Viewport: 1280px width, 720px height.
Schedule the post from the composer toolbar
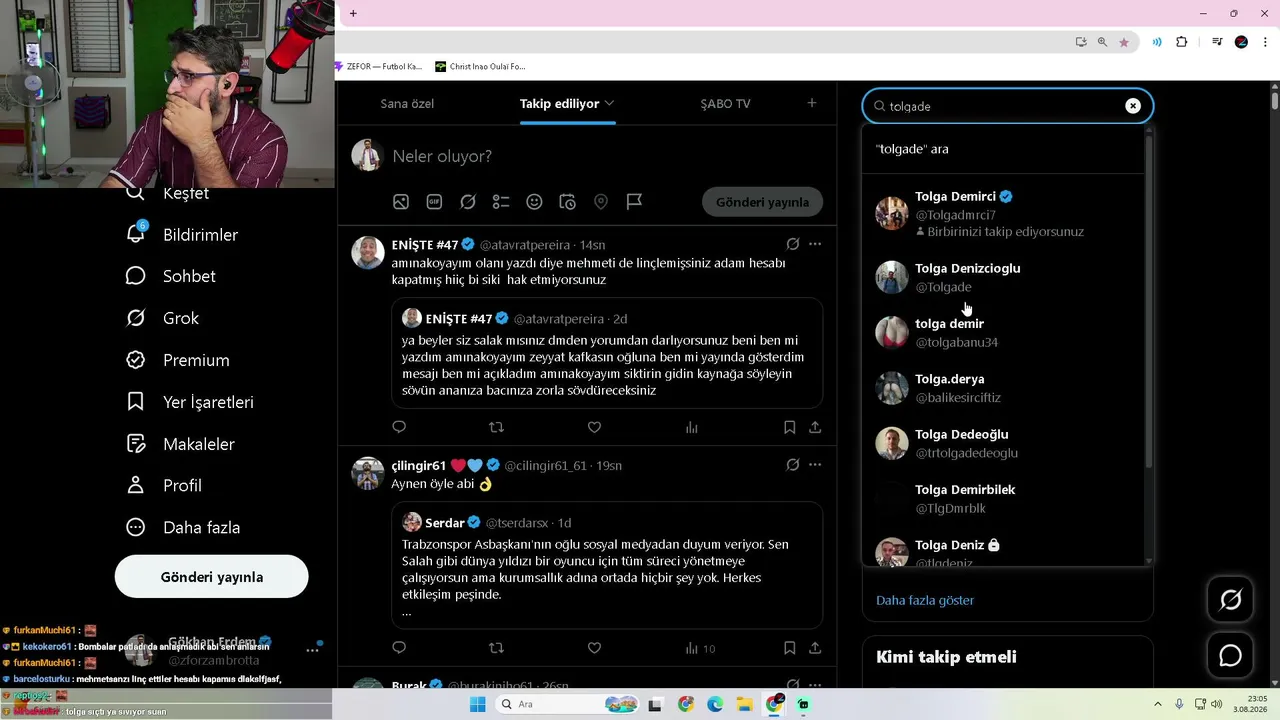(567, 202)
